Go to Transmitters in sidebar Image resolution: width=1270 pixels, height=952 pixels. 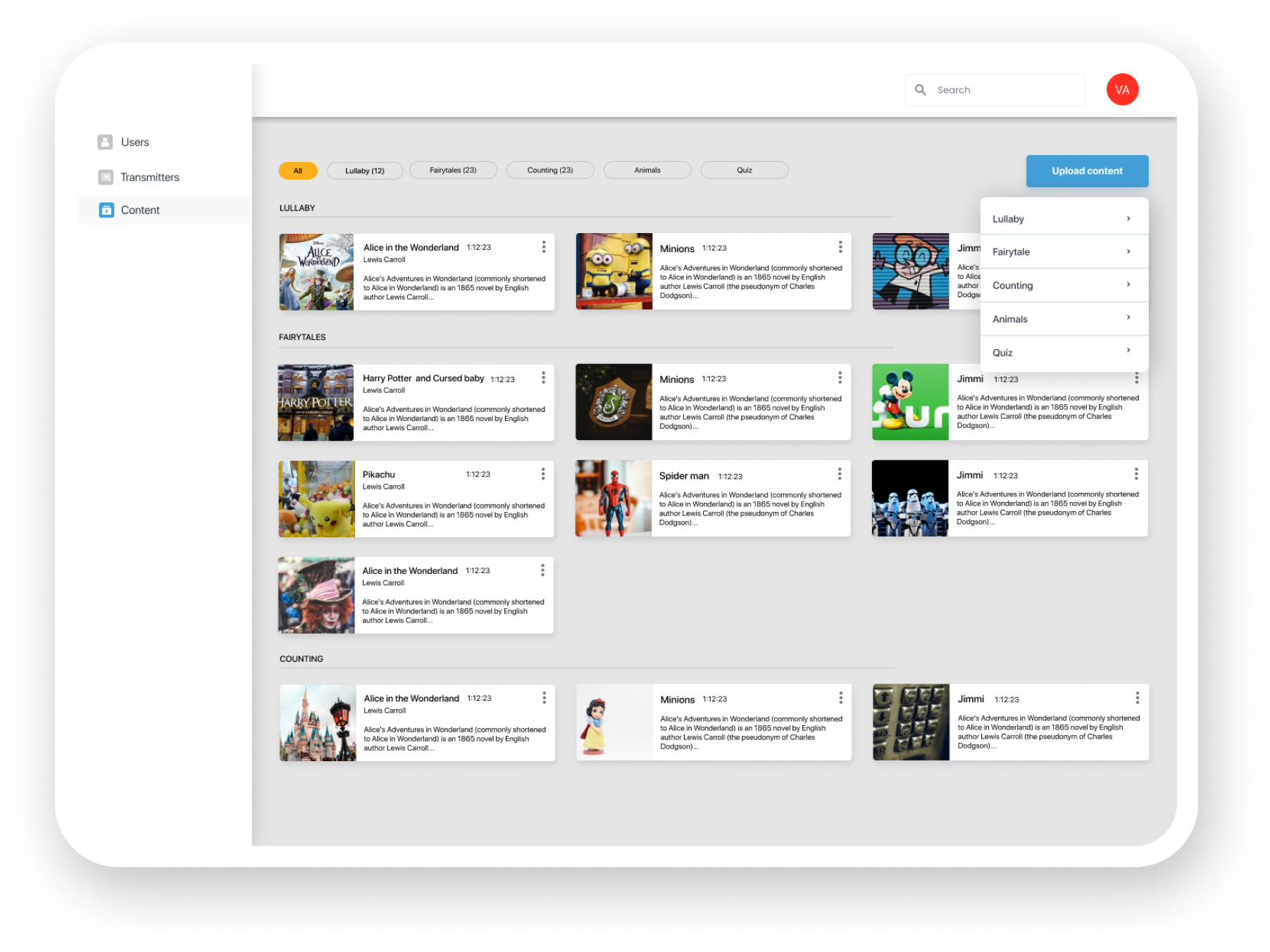click(x=150, y=177)
